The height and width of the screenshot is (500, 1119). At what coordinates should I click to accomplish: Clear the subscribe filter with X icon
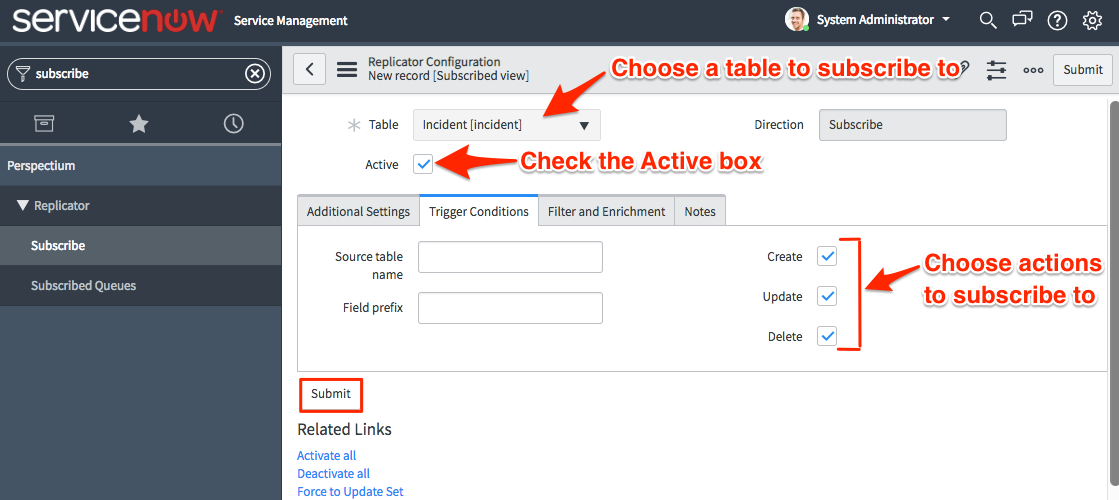pos(255,73)
